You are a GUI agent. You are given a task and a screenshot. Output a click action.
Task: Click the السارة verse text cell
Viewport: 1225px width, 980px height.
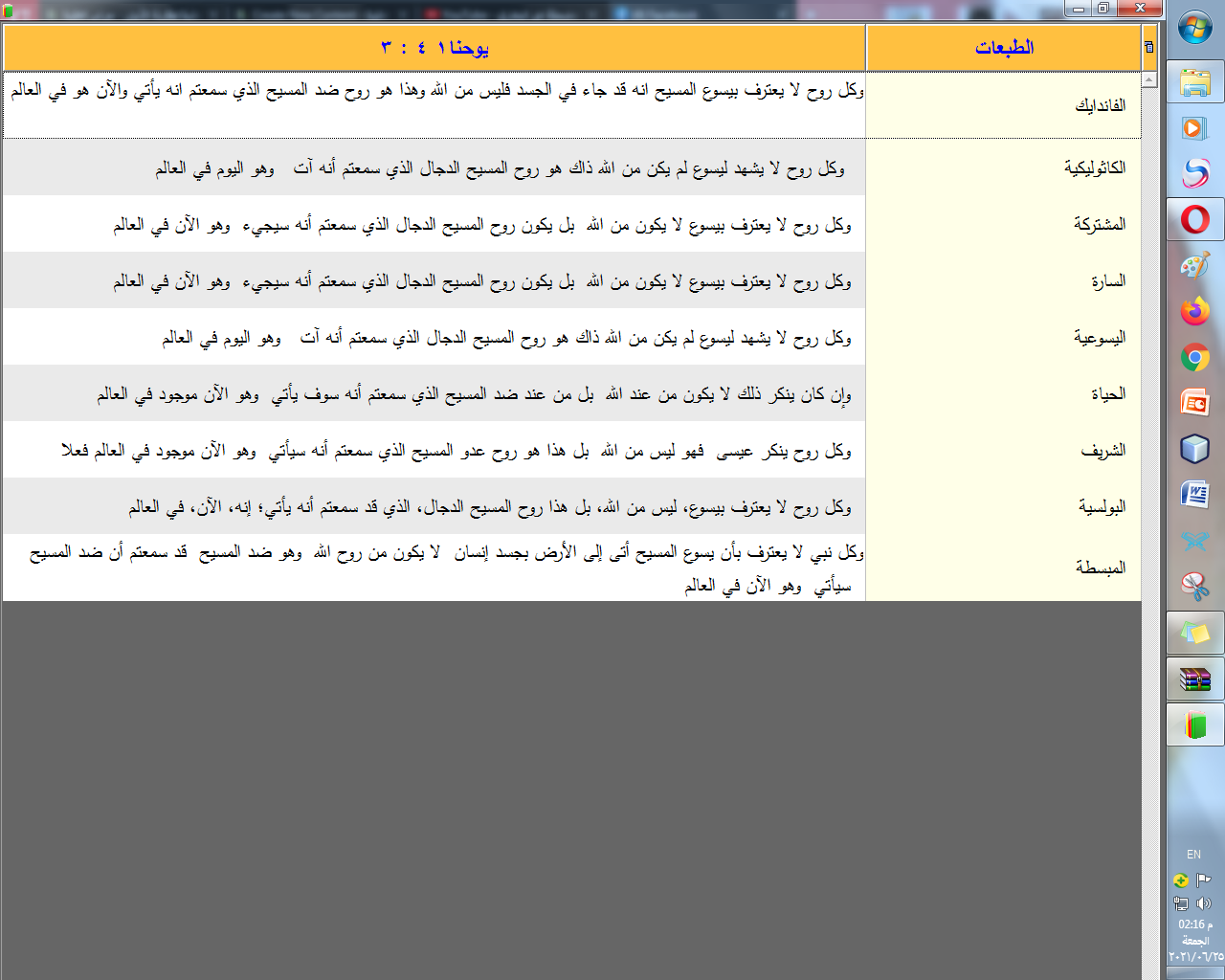tap(434, 280)
